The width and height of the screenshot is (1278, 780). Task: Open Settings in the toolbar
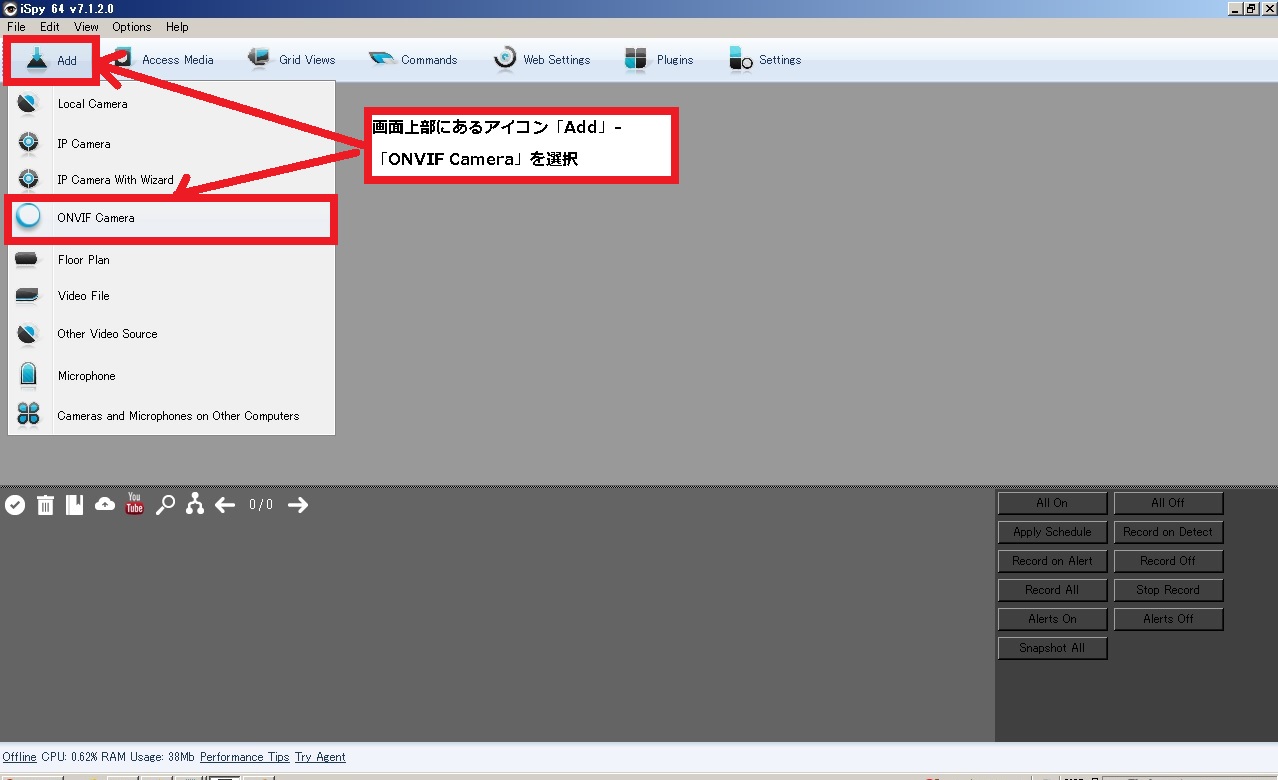click(765, 60)
